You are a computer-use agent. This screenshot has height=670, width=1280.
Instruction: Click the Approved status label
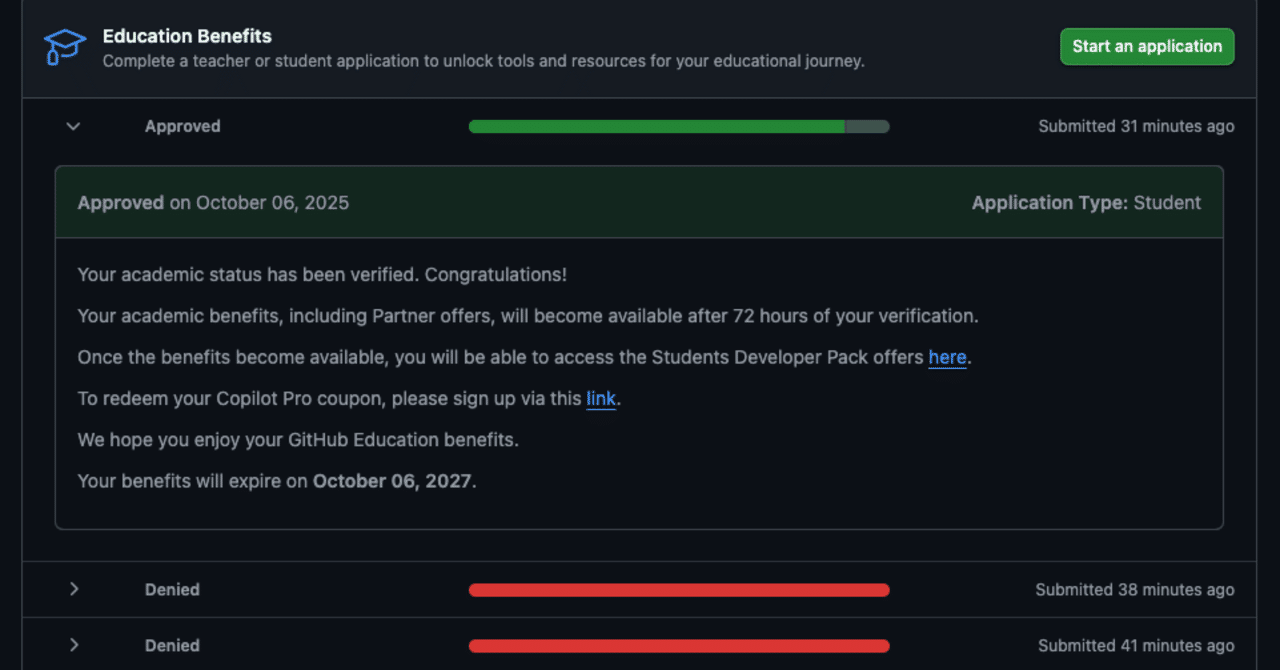click(182, 126)
